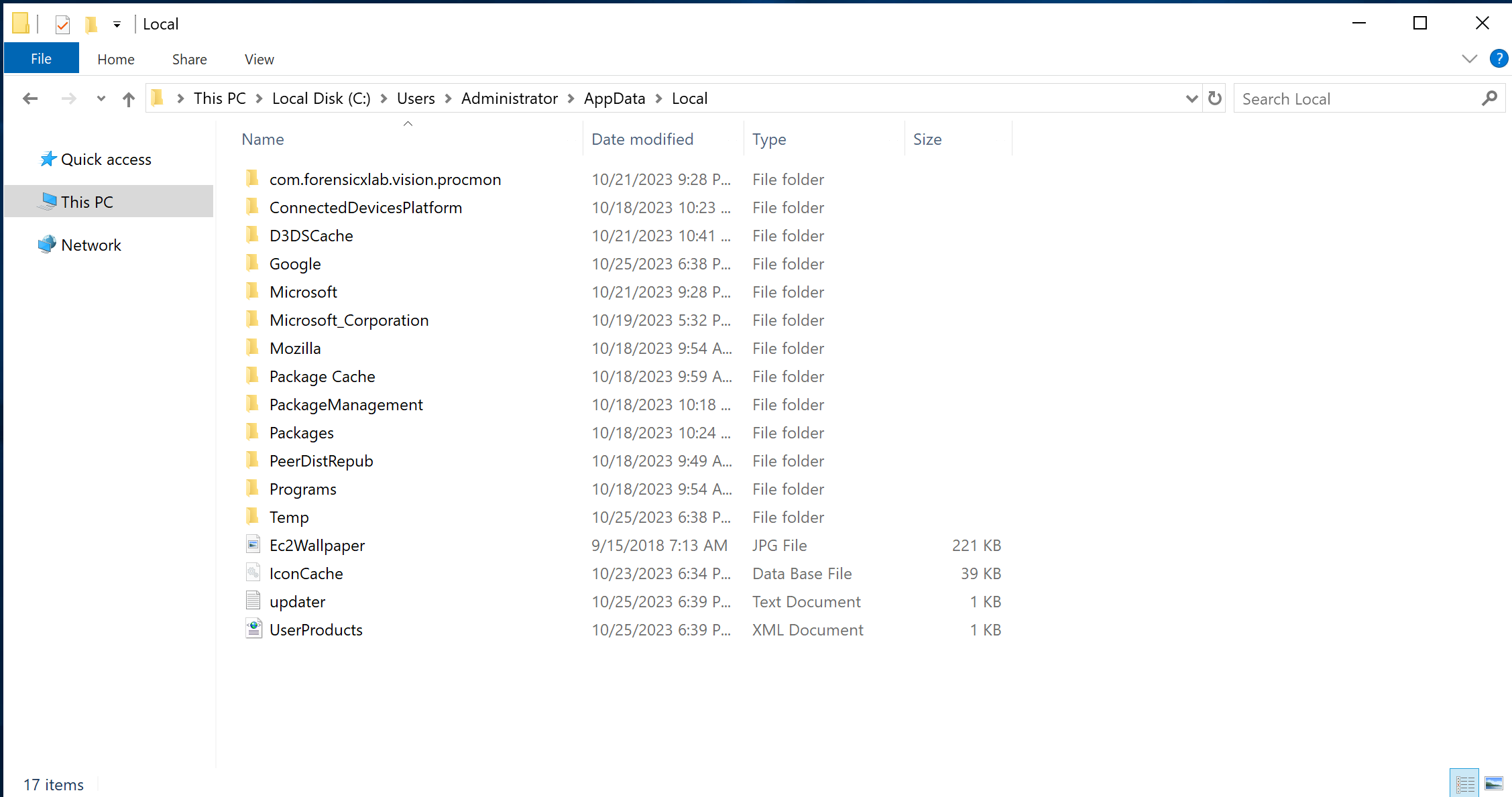
Task: Open Properties from the Quick Access Toolbar
Action: 62,23
